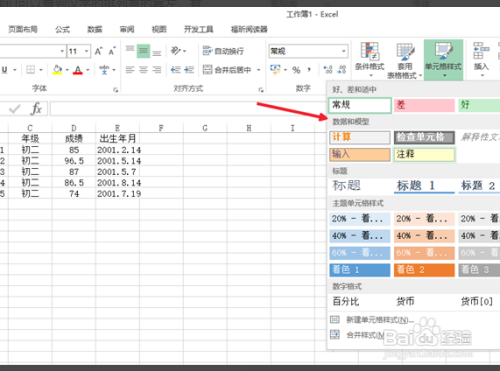Select the cell containing 96.5
The height and width of the screenshot is (371, 500).
click(74, 161)
